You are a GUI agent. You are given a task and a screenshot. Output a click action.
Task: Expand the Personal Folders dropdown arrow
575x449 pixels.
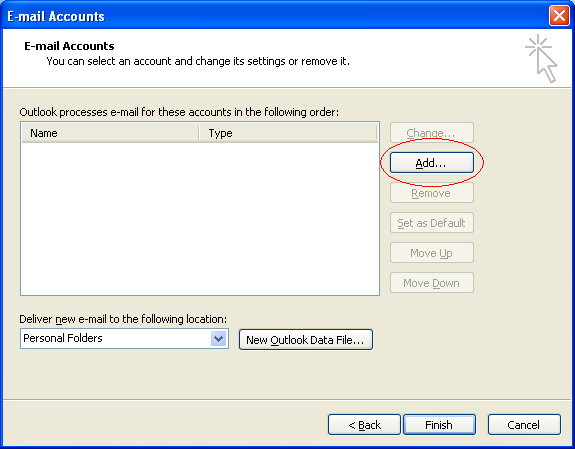tap(218, 338)
